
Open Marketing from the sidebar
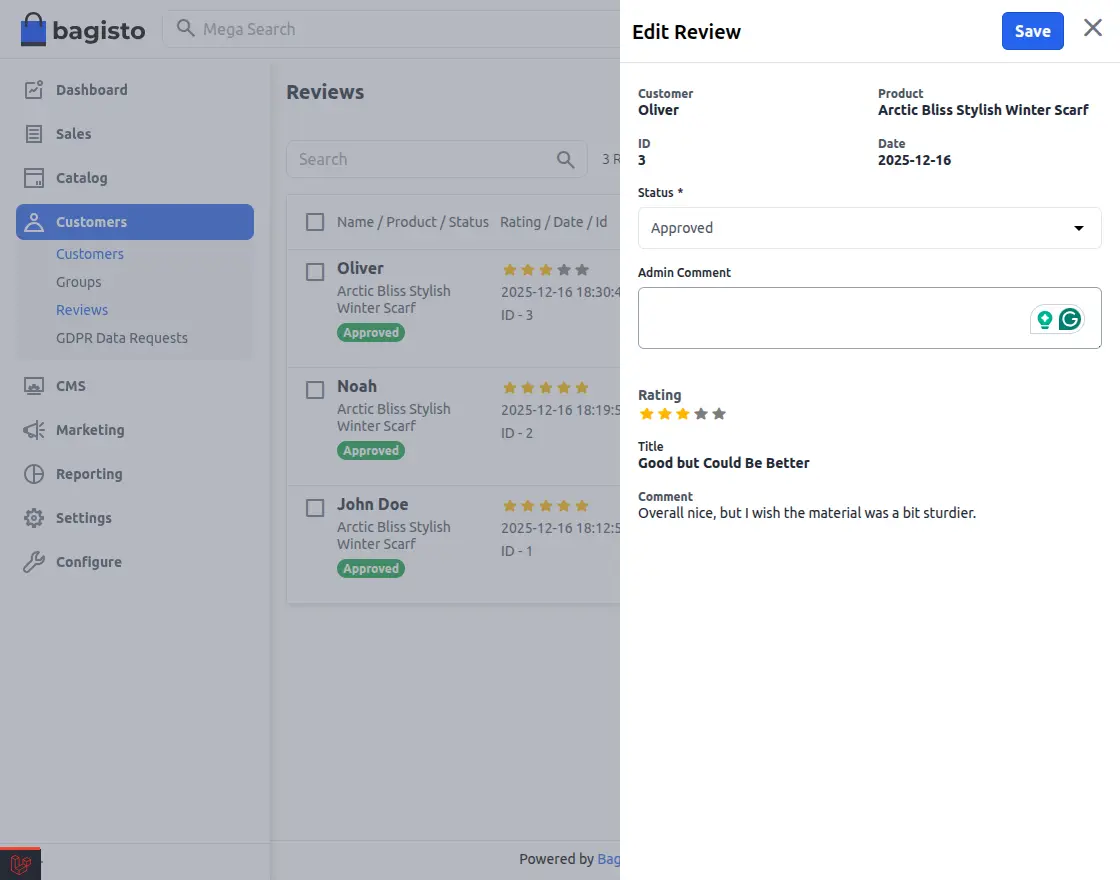click(x=33, y=429)
